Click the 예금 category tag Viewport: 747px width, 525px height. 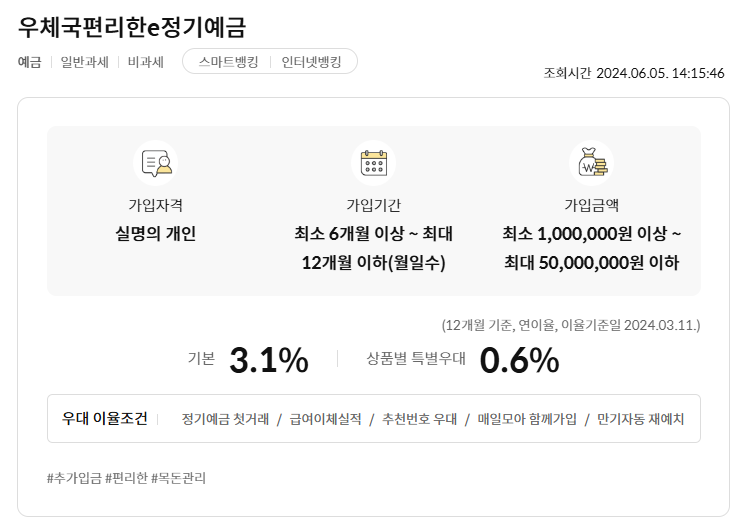point(30,62)
